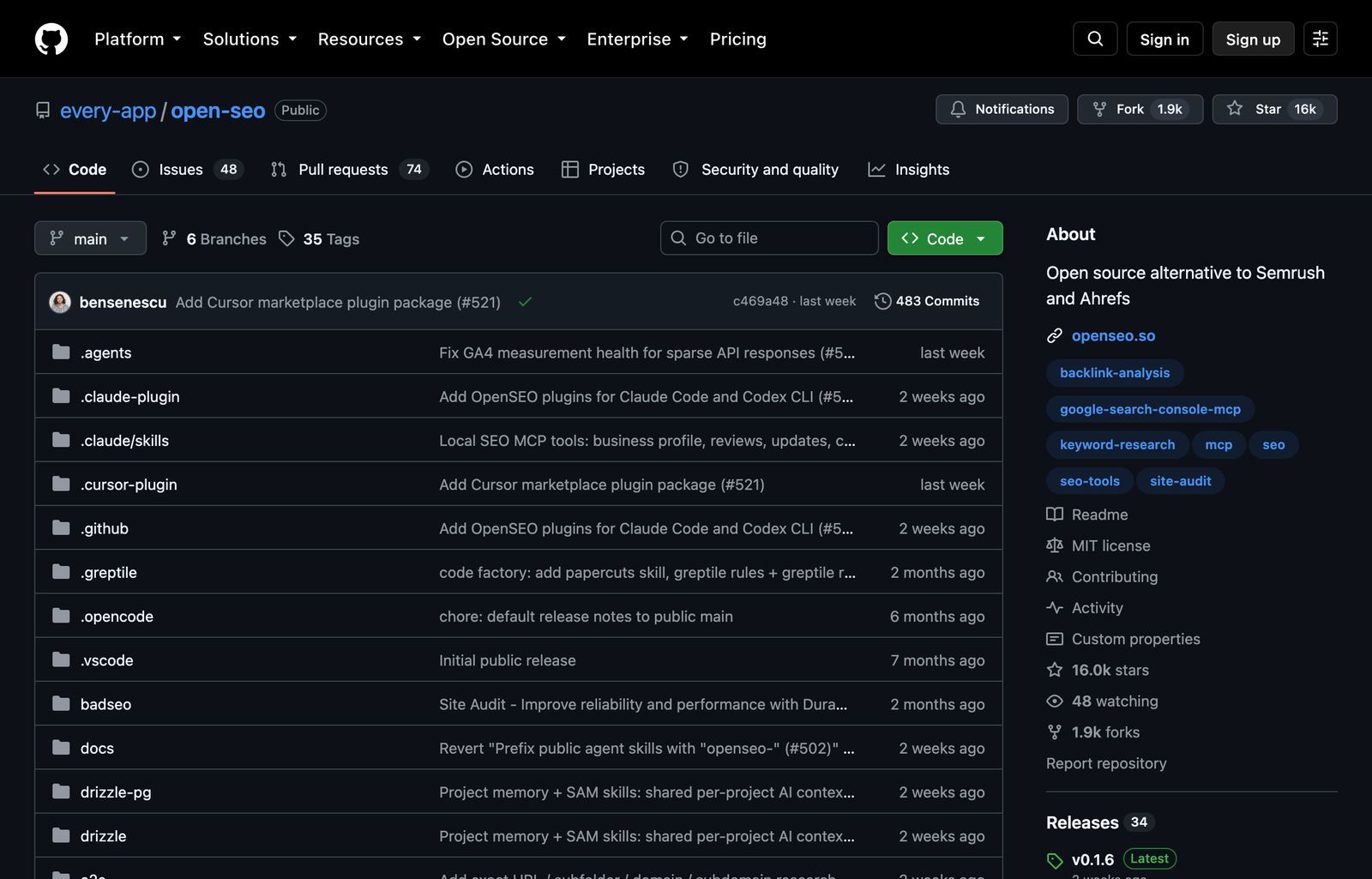1372x879 pixels.
Task: Select the backlink-analysis topic tag
Action: 1115,373
